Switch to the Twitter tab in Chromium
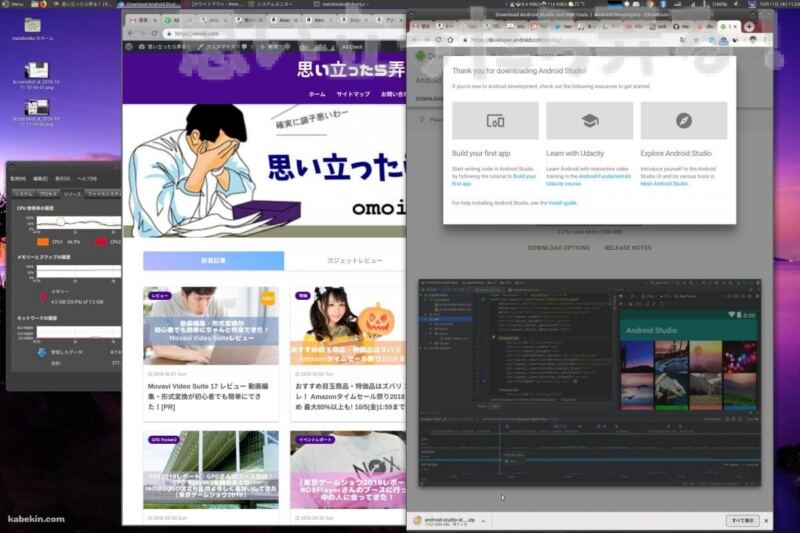This screenshot has height=533, width=800. click(x=564, y=26)
